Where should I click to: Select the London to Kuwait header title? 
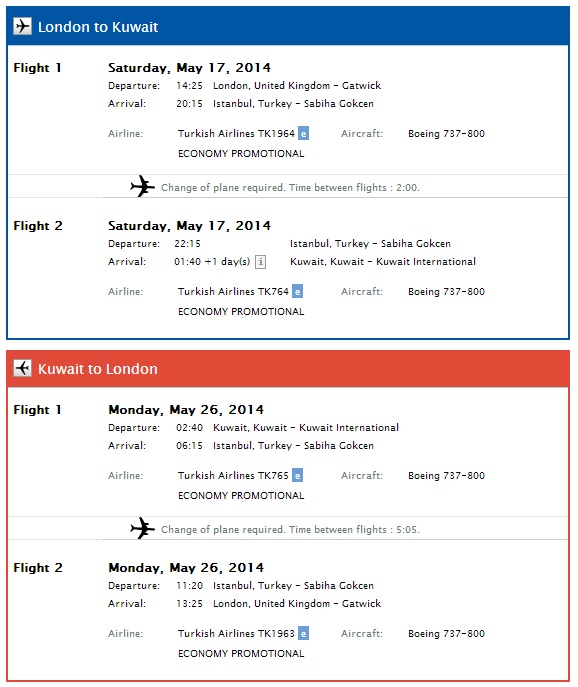tap(98, 27)
